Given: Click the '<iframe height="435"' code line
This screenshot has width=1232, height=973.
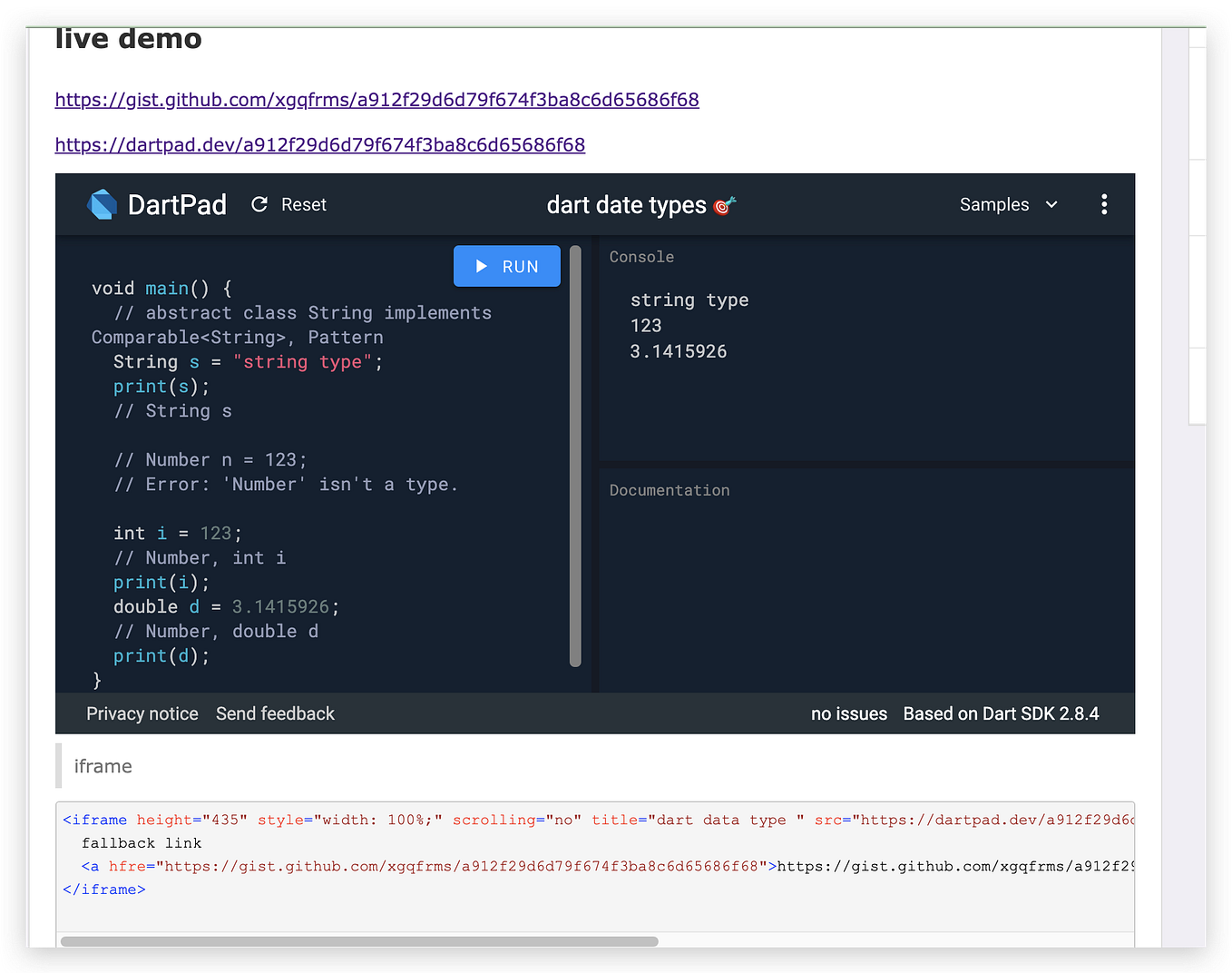Looking at the screenshot, I should 598,820.
